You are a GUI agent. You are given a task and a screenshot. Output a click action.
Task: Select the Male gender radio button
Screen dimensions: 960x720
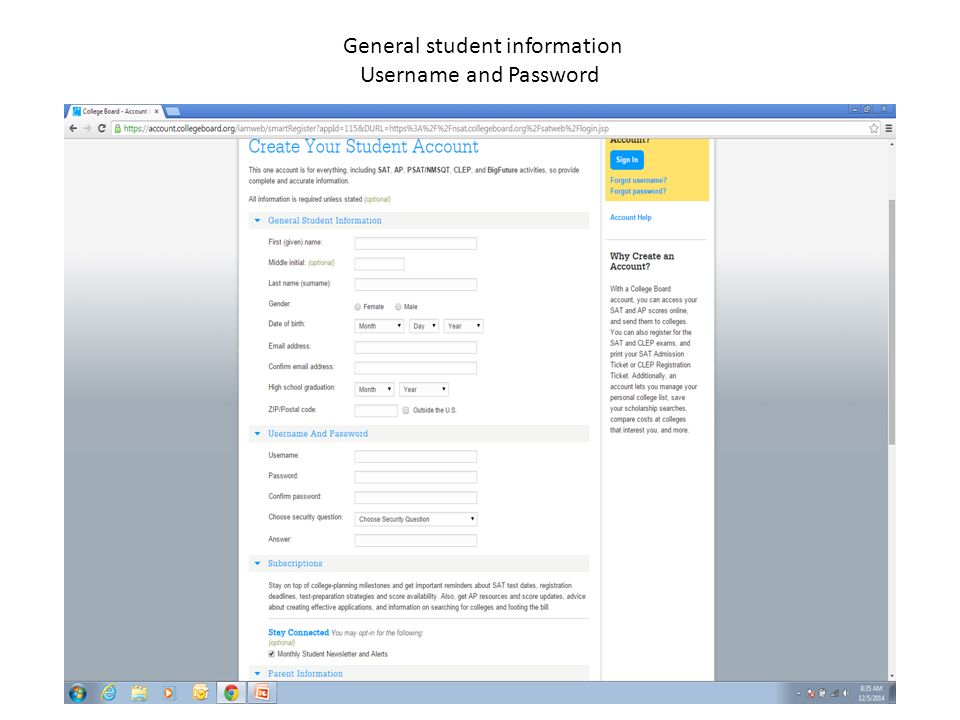pos(398,307)
